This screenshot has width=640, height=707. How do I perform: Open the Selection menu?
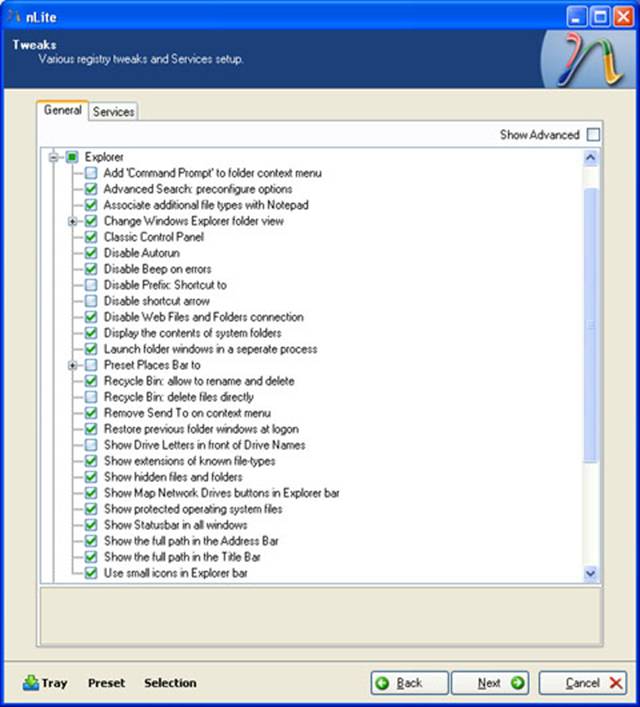(170, 683)
